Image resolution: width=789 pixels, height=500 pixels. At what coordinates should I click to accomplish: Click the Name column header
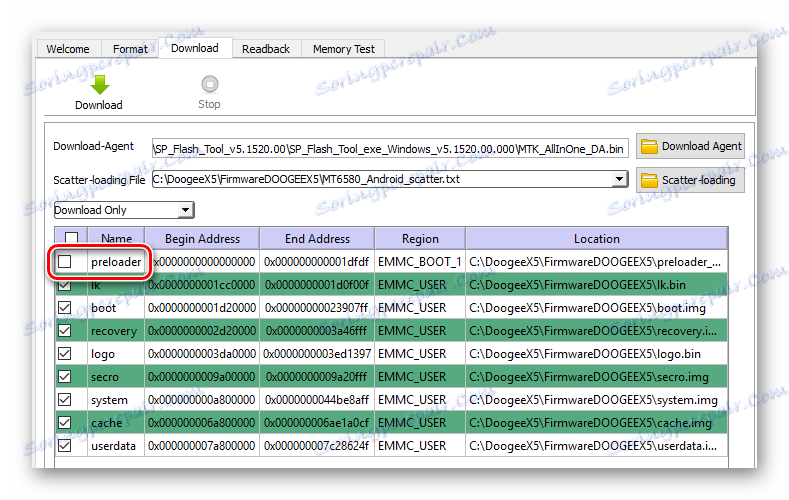pos(116,238)
